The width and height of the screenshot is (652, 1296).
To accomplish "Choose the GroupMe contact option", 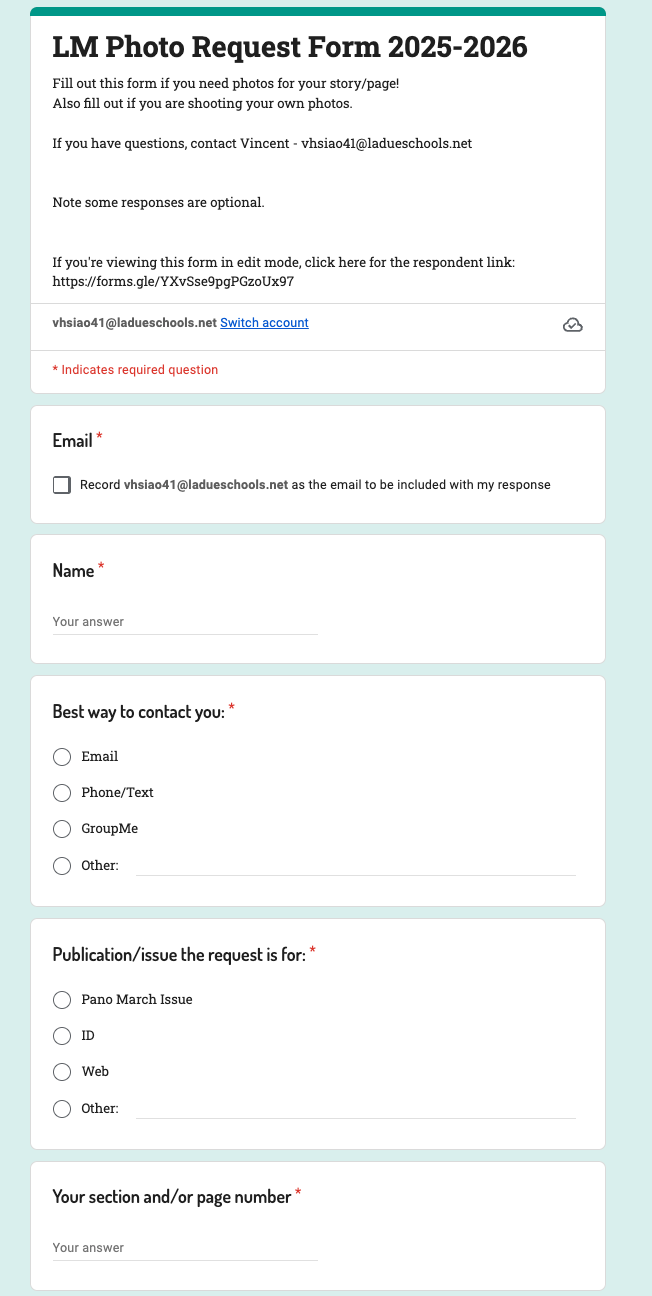I will [62, 829].
